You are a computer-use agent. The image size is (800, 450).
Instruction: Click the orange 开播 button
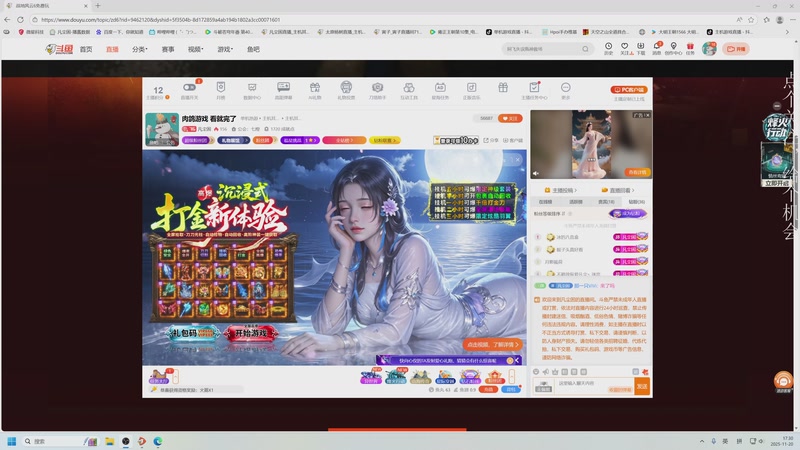coord(736,49)
